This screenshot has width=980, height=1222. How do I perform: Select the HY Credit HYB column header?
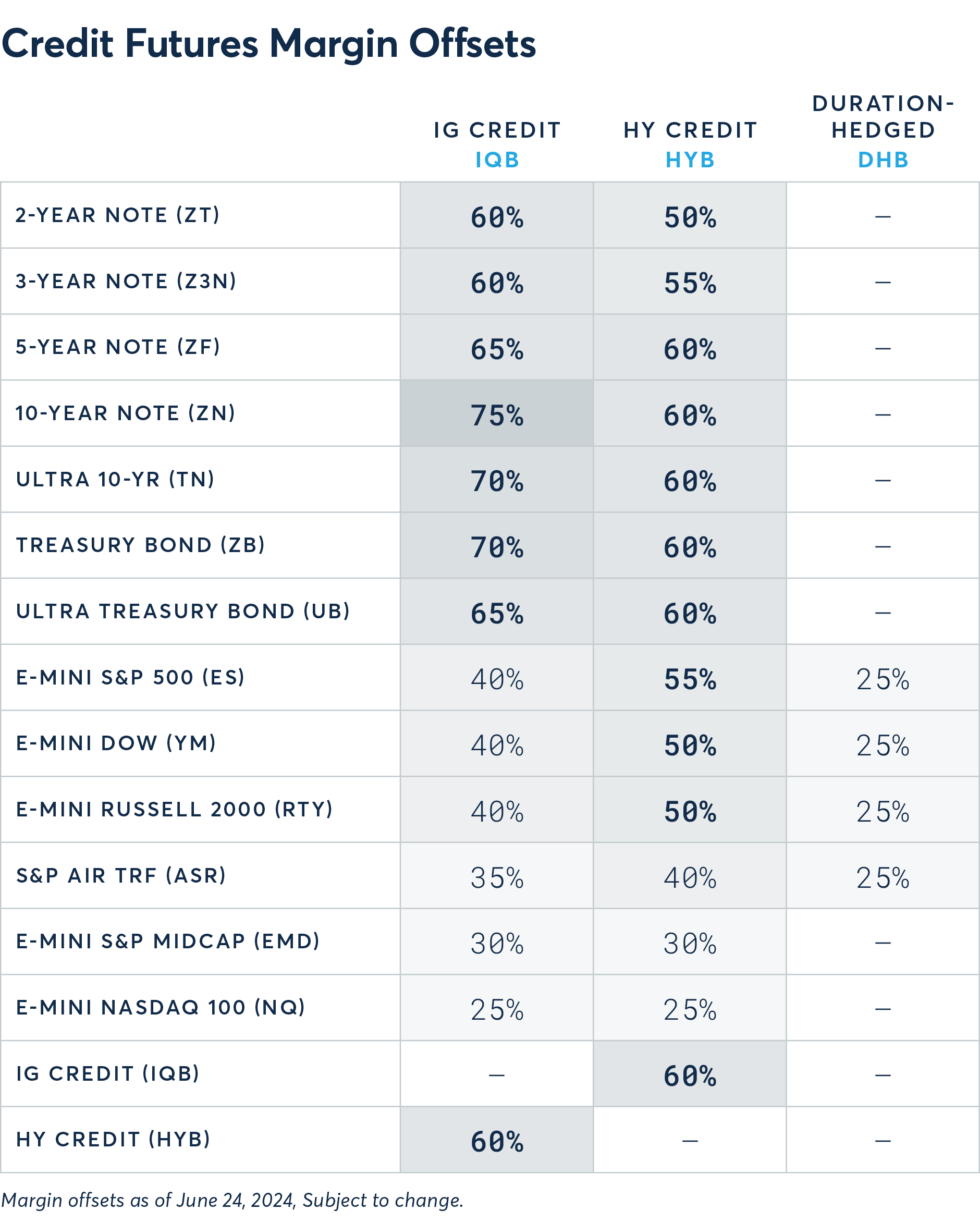[x=690, y=144]
